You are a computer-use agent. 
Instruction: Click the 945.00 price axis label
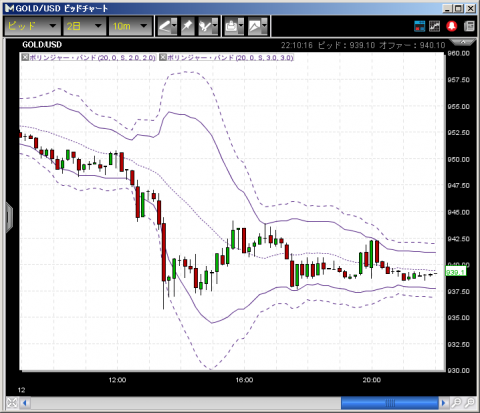coord(459,212)
